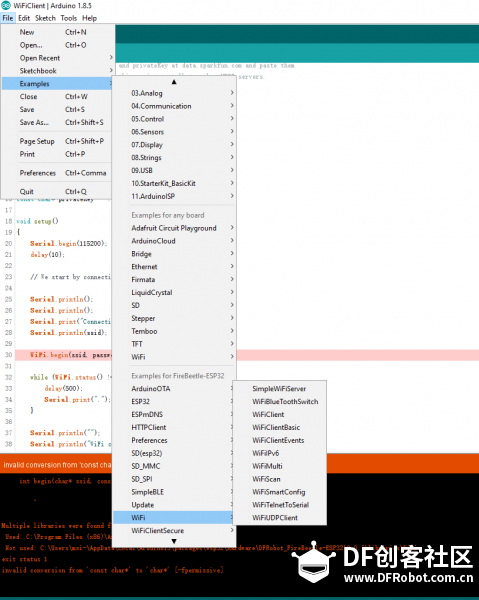Expand 09.USB examples

click(174, 171)
